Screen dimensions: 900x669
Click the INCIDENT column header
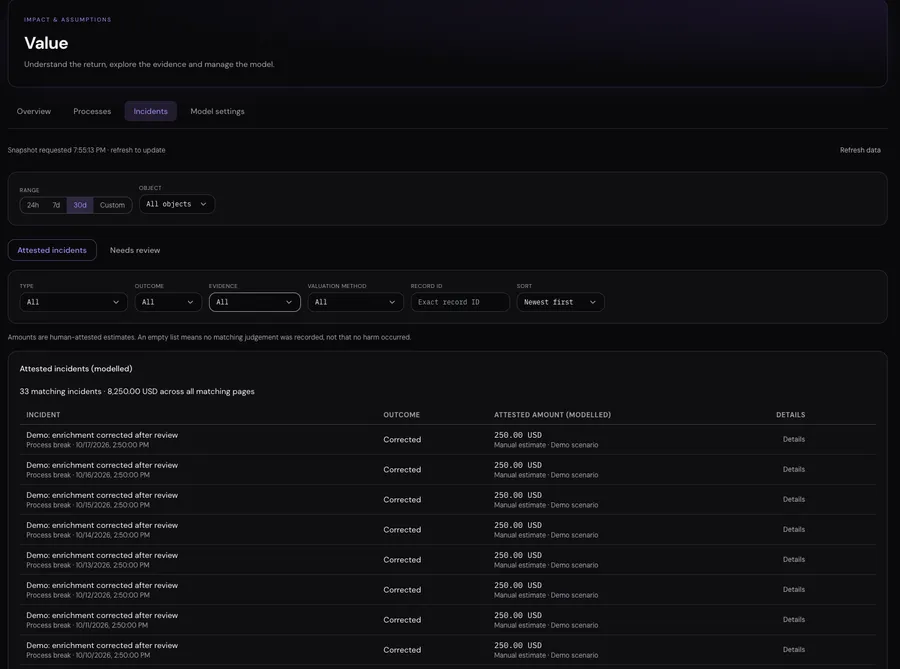(x=43, y=415)
